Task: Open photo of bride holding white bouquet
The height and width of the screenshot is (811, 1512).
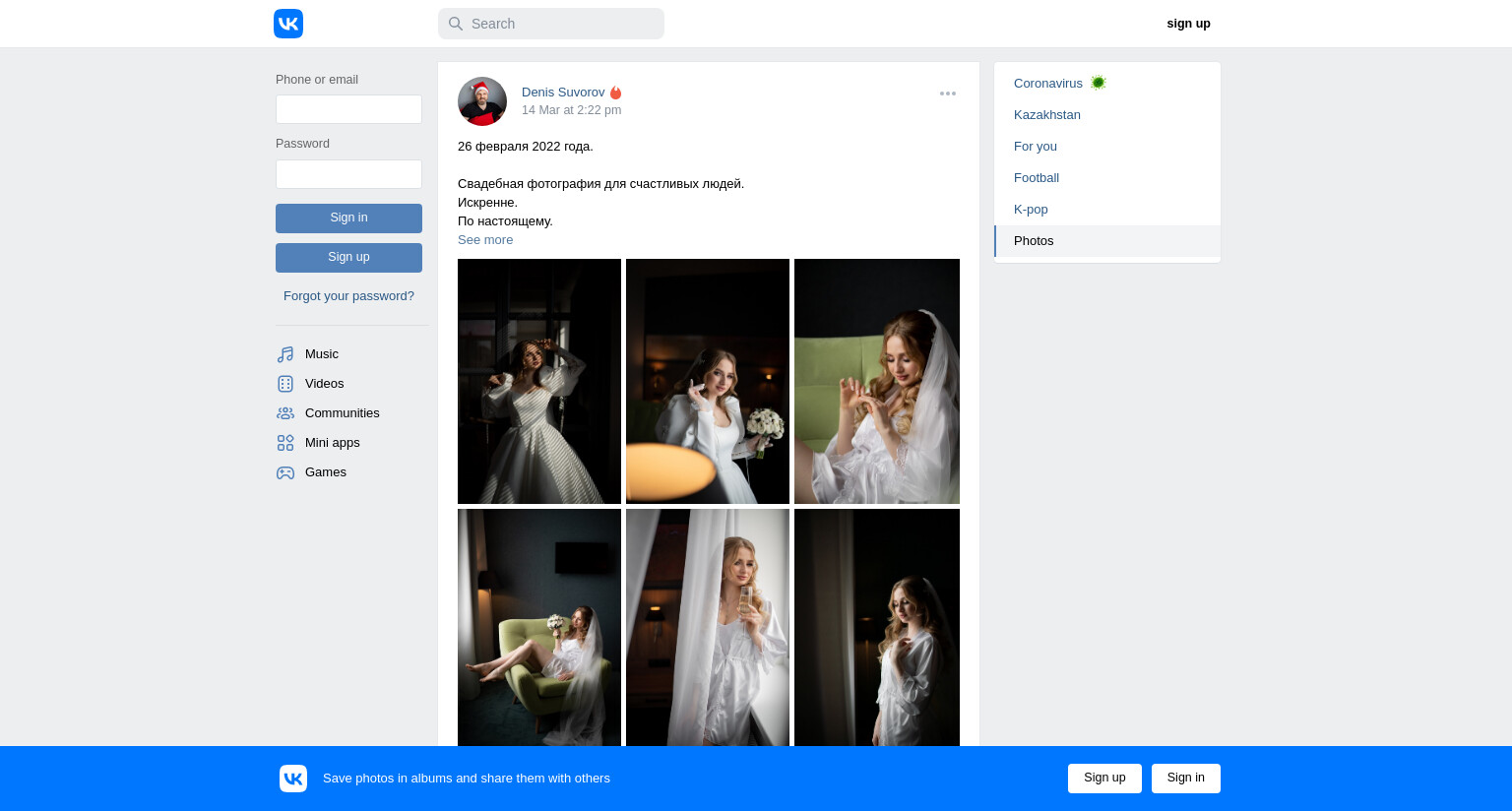Action: click(708, 382)
